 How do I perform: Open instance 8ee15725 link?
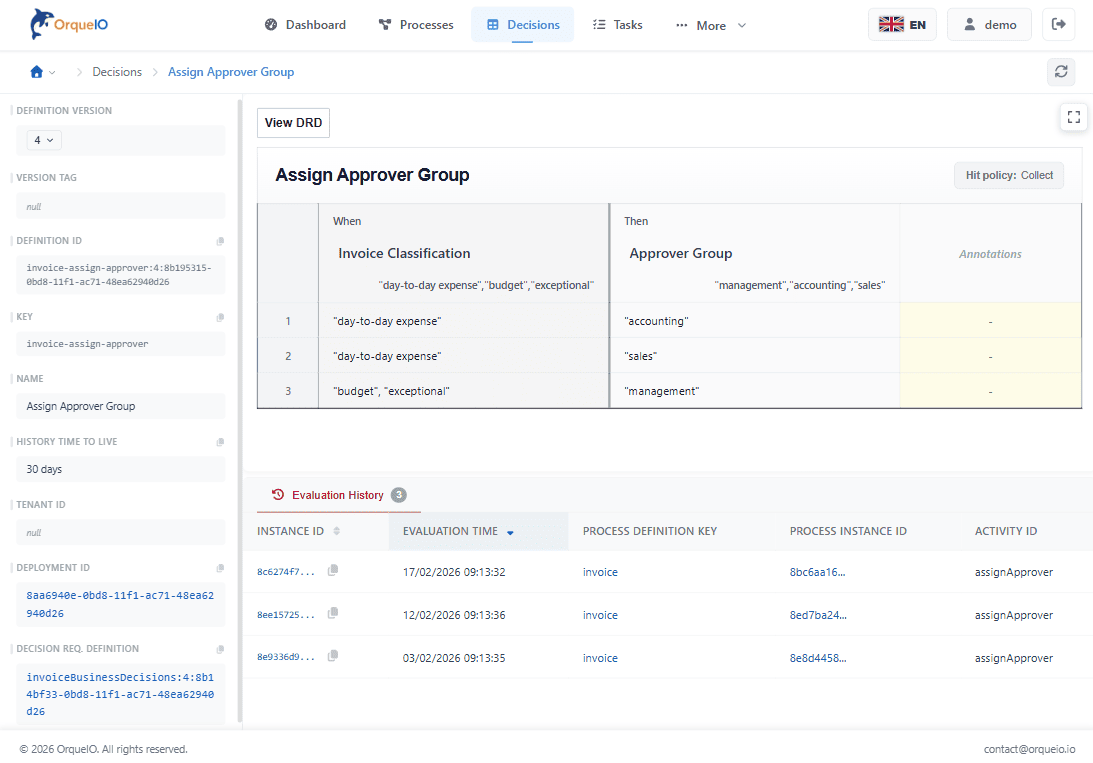(286, 615)
